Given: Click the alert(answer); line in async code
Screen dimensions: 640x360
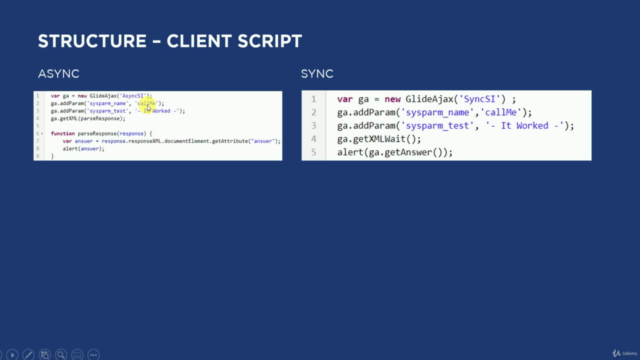Looking at the screenshot, I should click(84, 149).
